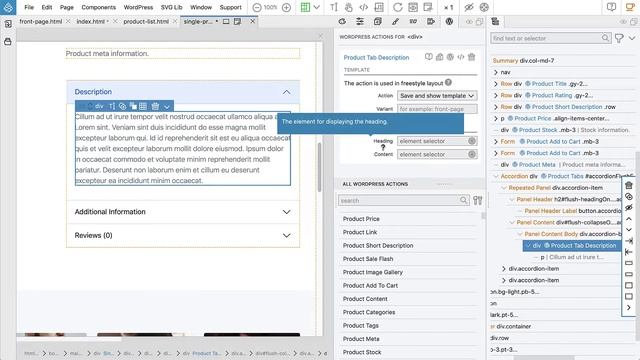Screen dimensions: 640x360
Task: Open the element properties sliders panel
Action: pos(360,21)
